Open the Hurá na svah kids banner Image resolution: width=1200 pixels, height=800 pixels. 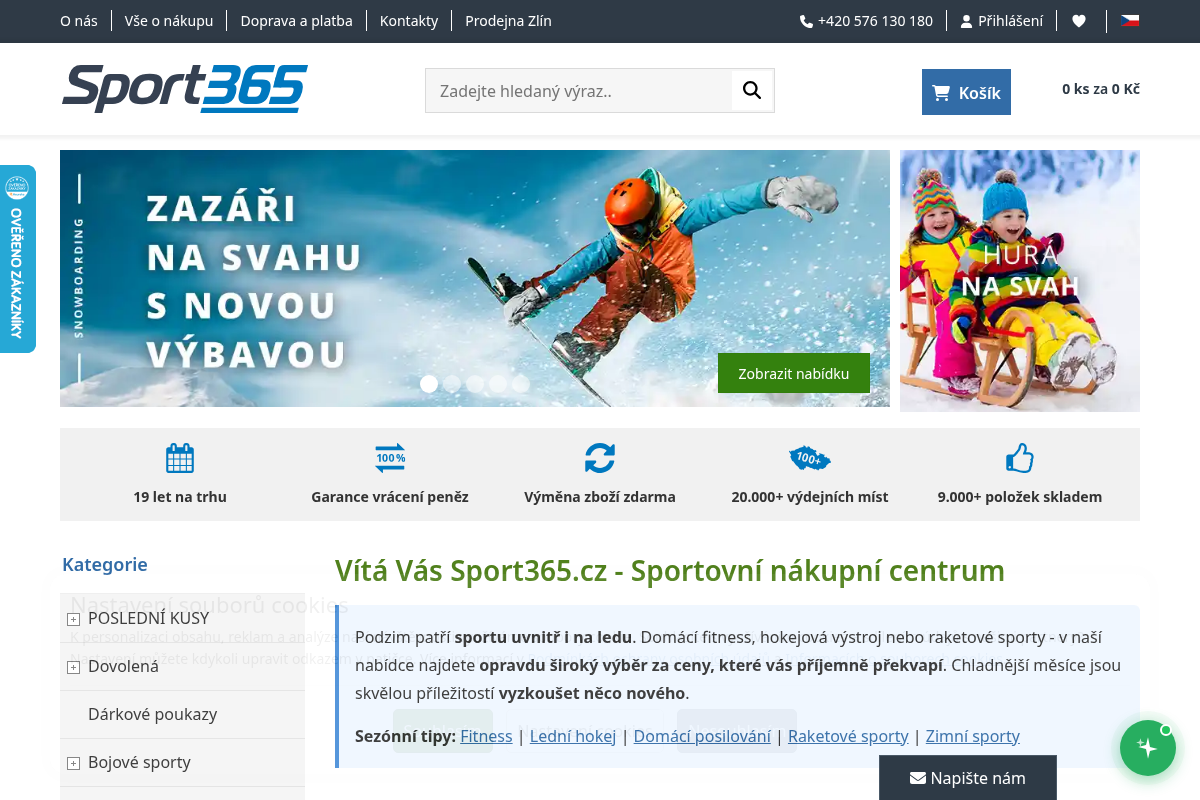[1020, 281]
